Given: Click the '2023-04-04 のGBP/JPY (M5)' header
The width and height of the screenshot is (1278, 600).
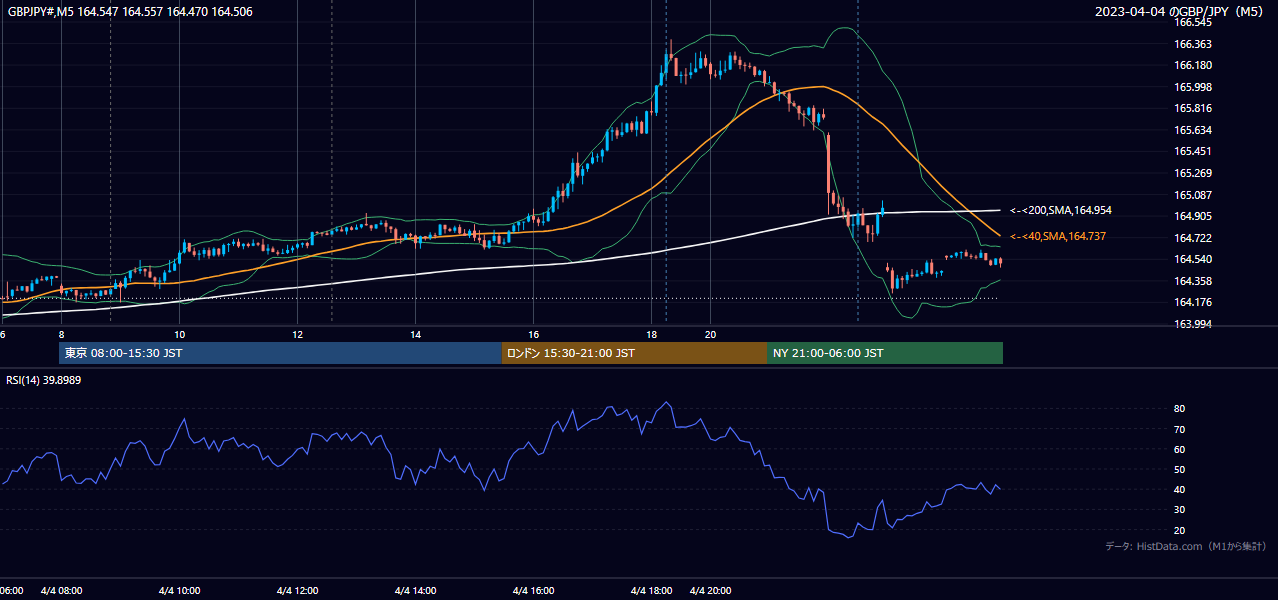Looking at the screenshot, I should [x=1180, y=11].
